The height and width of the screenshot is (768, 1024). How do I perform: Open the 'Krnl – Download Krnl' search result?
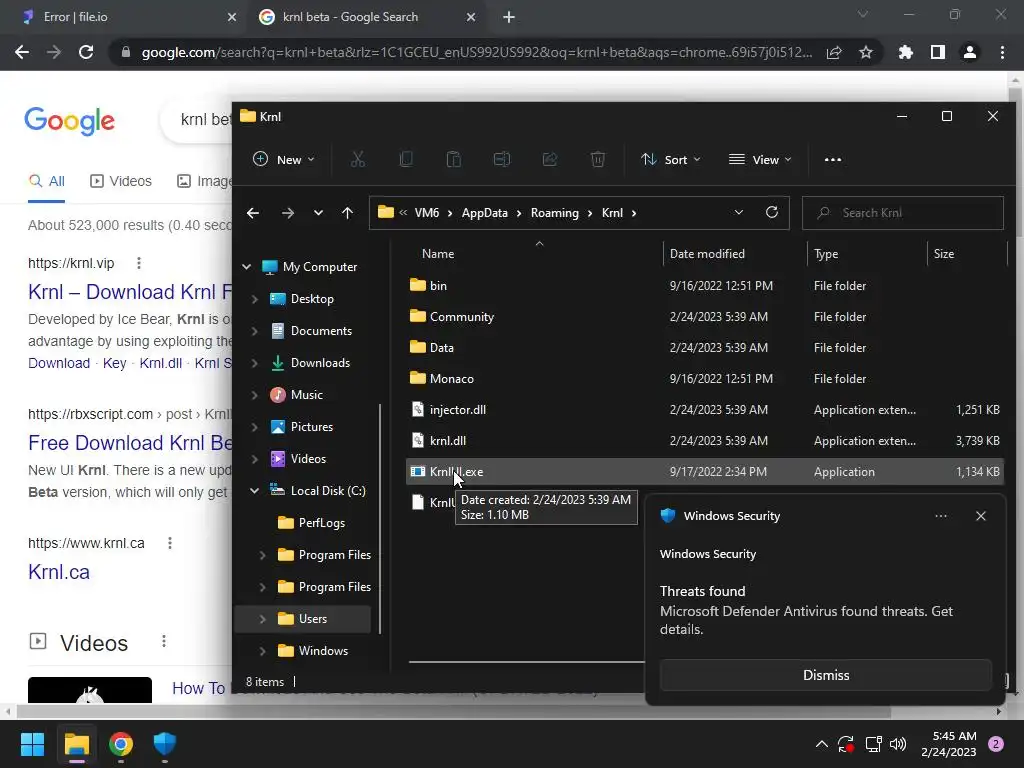130,292
